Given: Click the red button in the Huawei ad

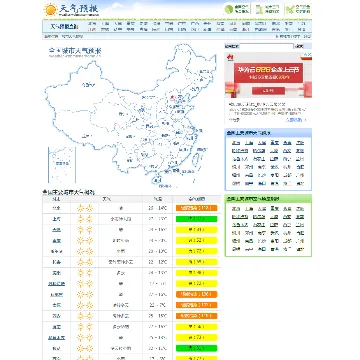Looking at the screenshot, I should [x=268, y=91].
